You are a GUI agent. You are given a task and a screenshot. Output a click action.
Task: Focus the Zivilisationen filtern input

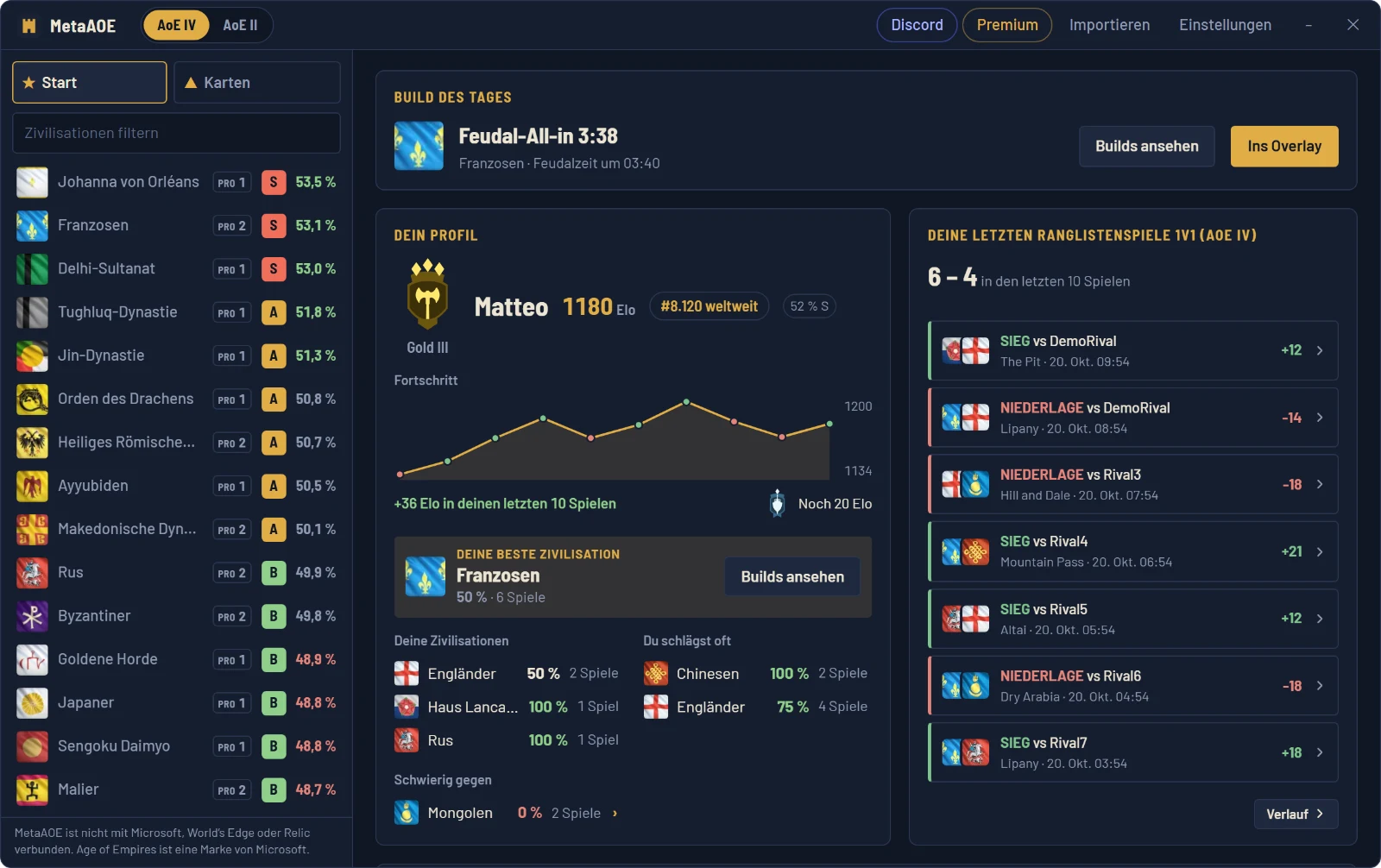[177, 133]
